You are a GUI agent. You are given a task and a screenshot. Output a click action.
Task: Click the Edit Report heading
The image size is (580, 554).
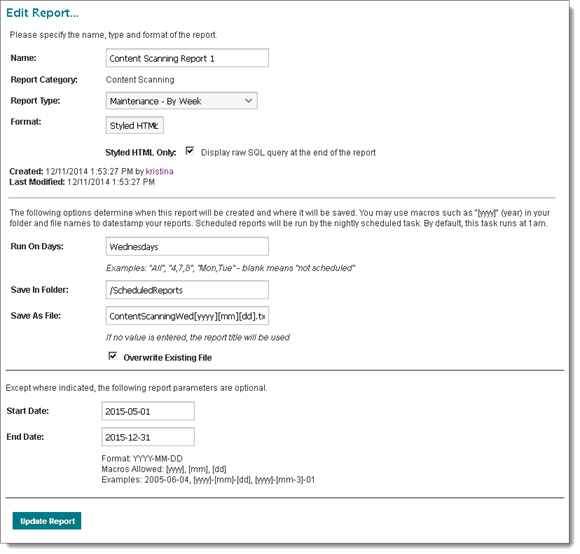42,13
